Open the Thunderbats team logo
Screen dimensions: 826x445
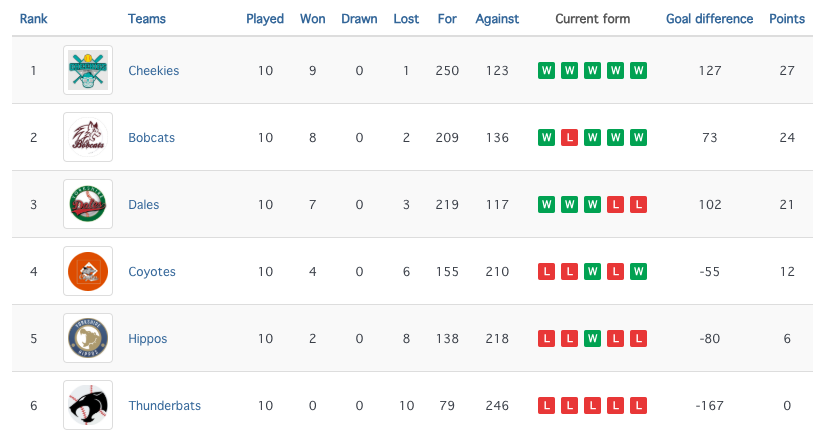pos(88,405)
